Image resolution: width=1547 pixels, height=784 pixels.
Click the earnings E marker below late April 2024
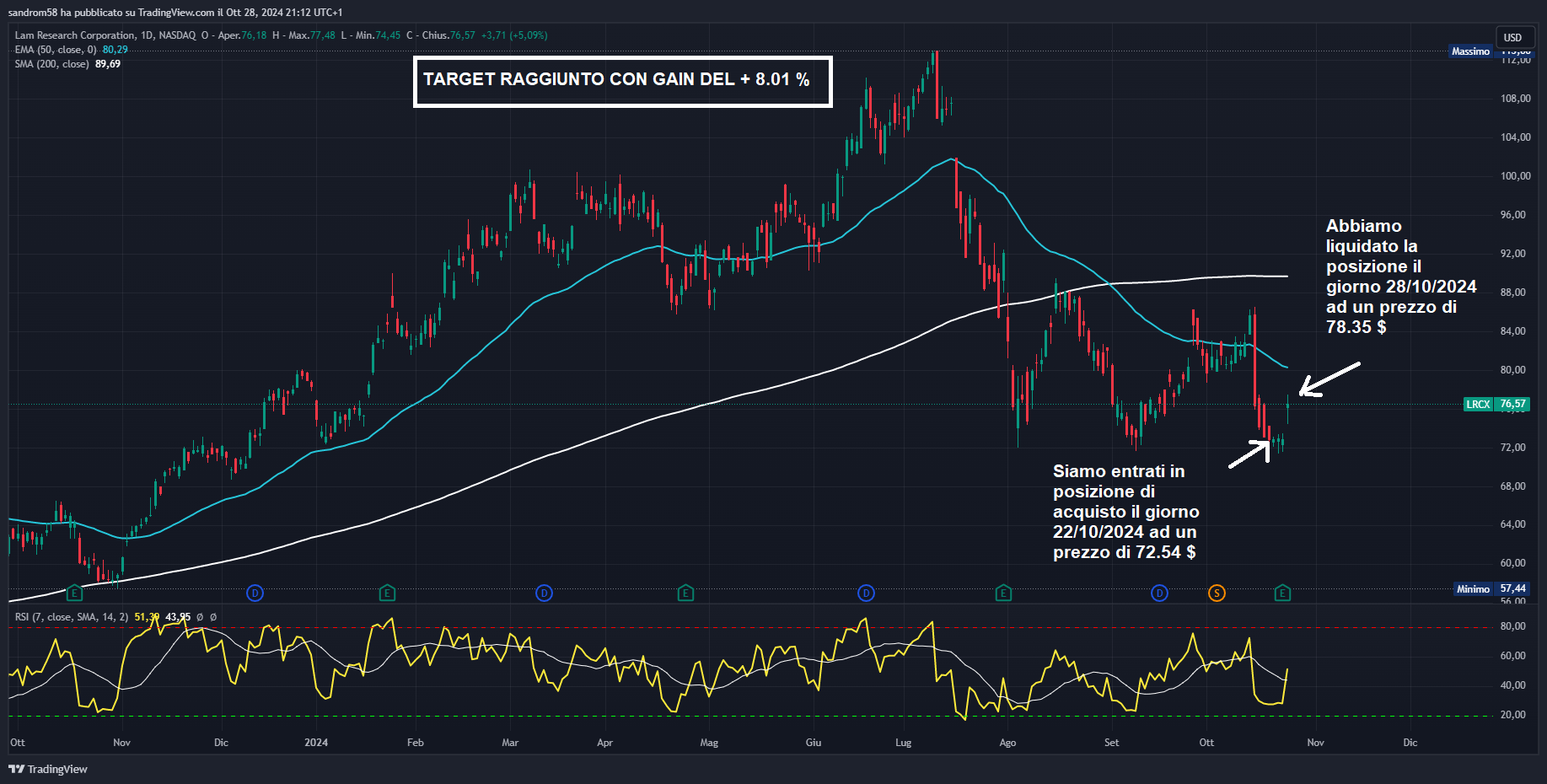(685, 593)
